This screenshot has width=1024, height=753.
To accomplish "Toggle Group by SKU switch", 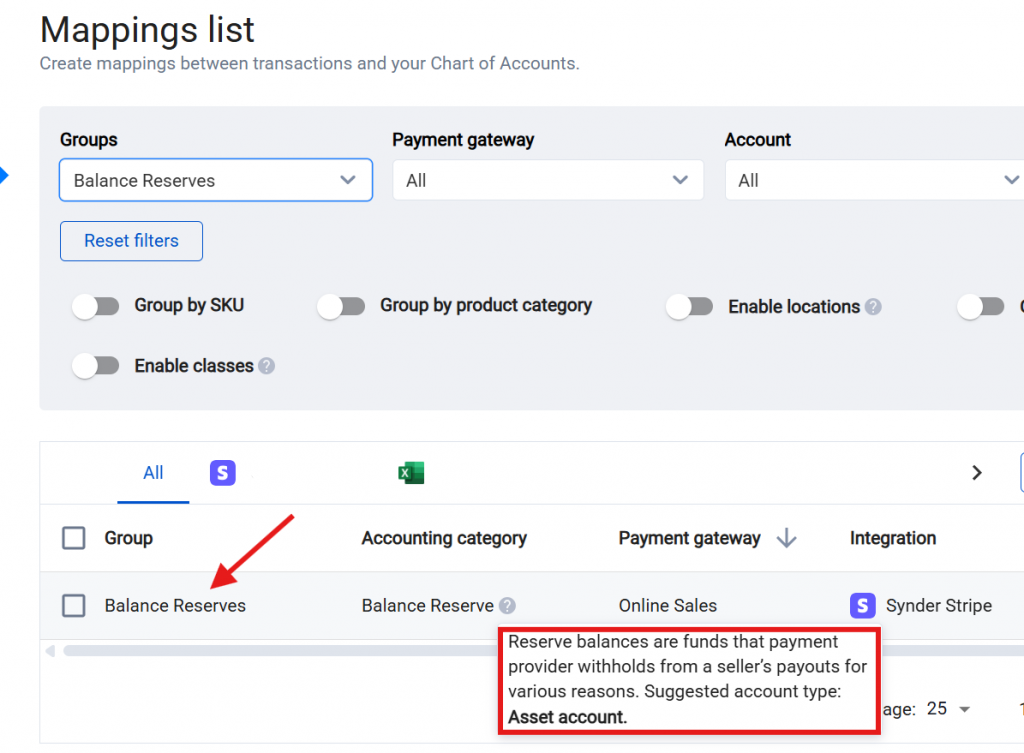I will [x=96, y=307].
